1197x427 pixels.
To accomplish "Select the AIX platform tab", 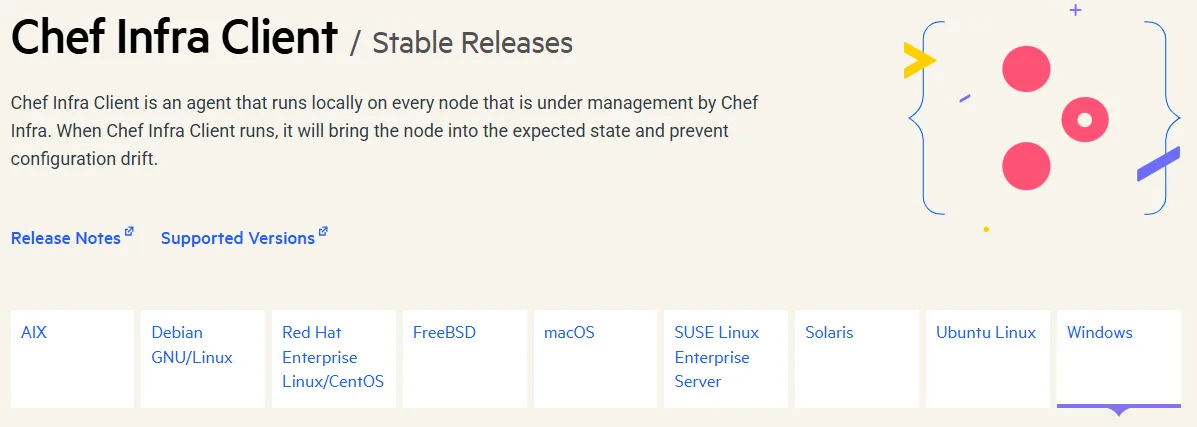I will point(72,358).
